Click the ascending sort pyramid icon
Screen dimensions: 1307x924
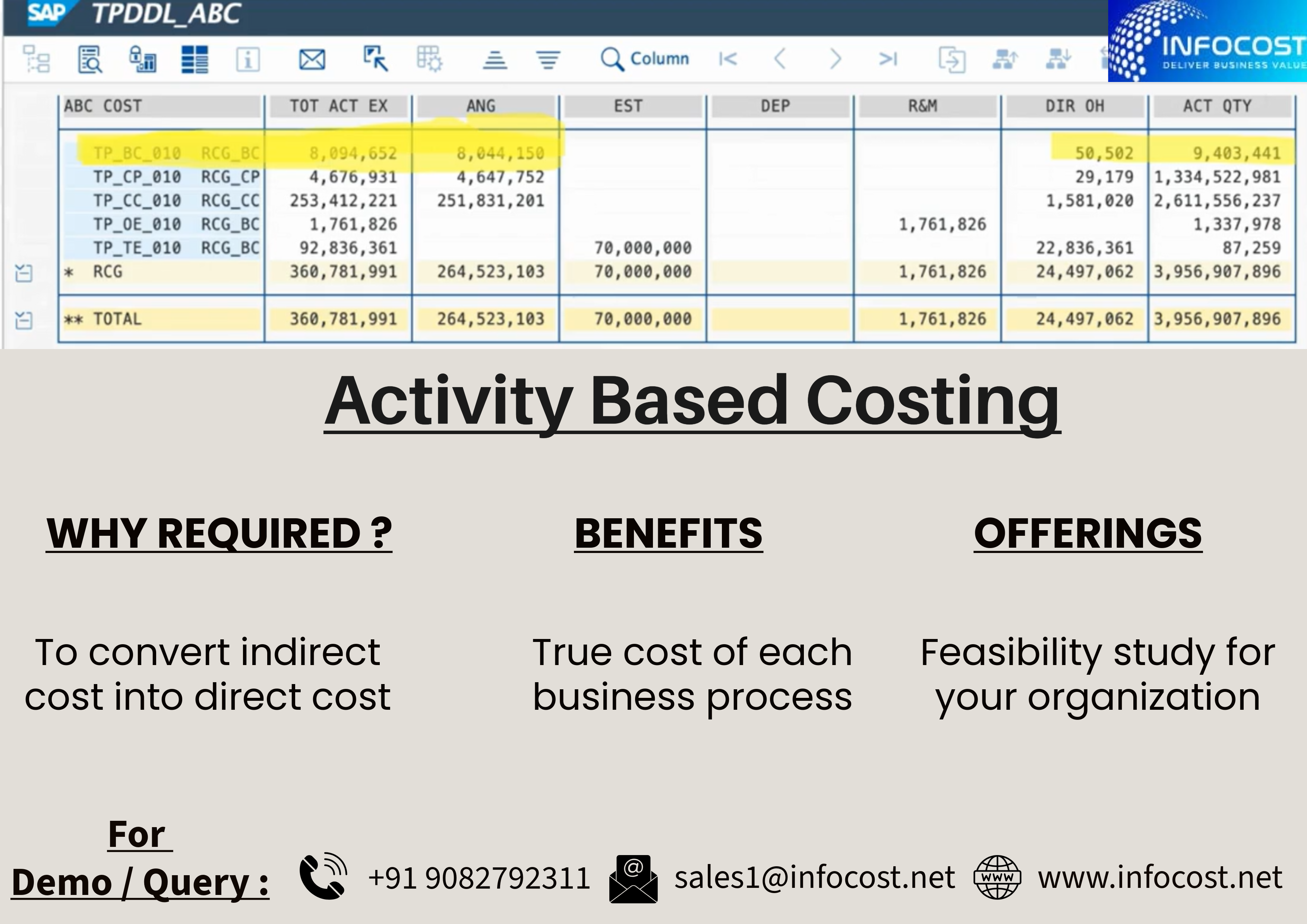495,59
